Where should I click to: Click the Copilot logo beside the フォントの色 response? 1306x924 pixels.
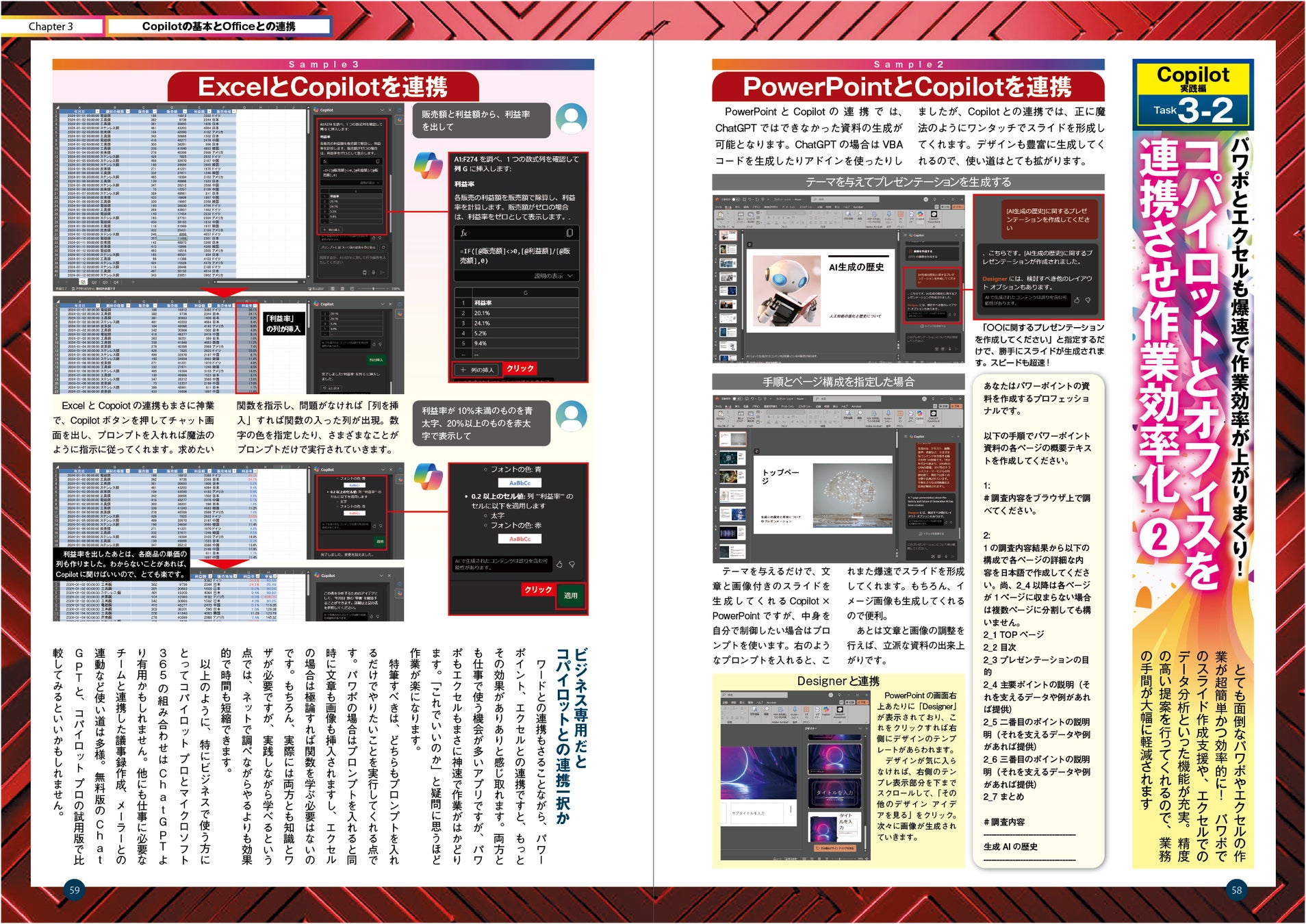[428, 477]
